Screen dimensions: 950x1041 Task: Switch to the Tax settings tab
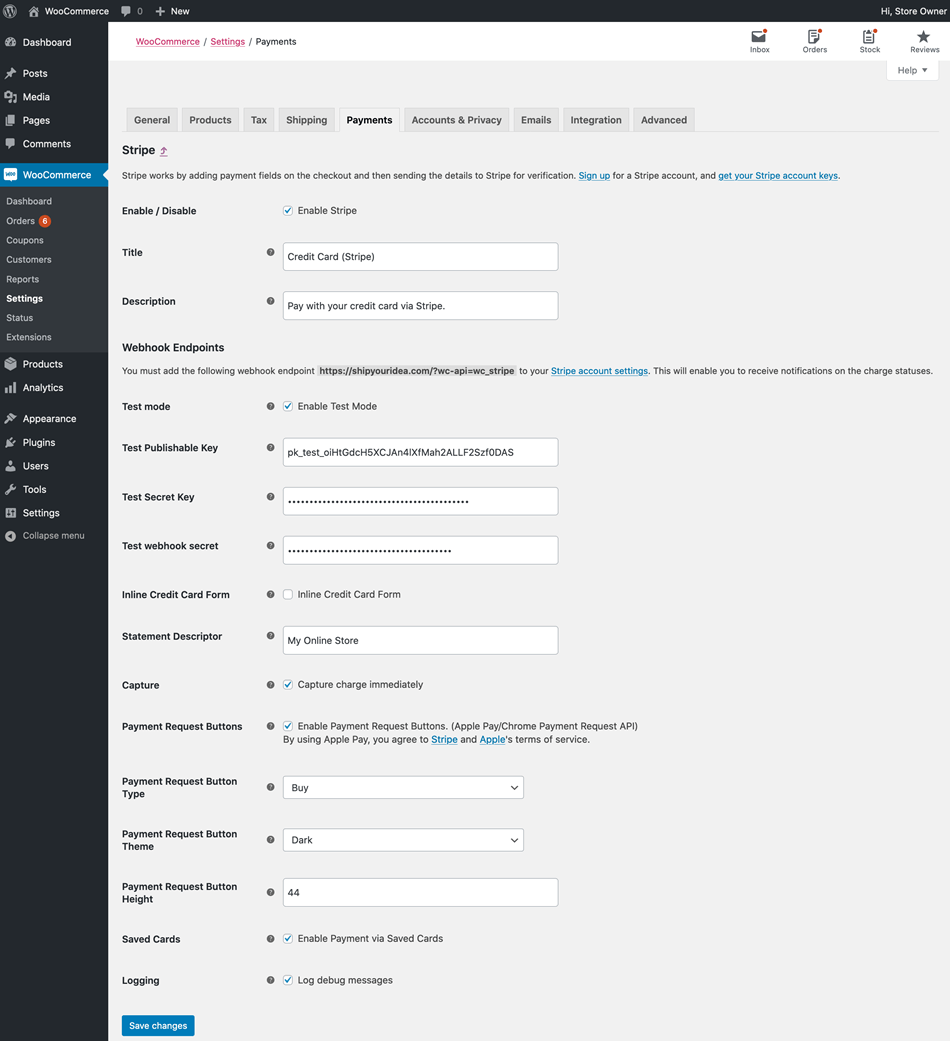[259, 120]
